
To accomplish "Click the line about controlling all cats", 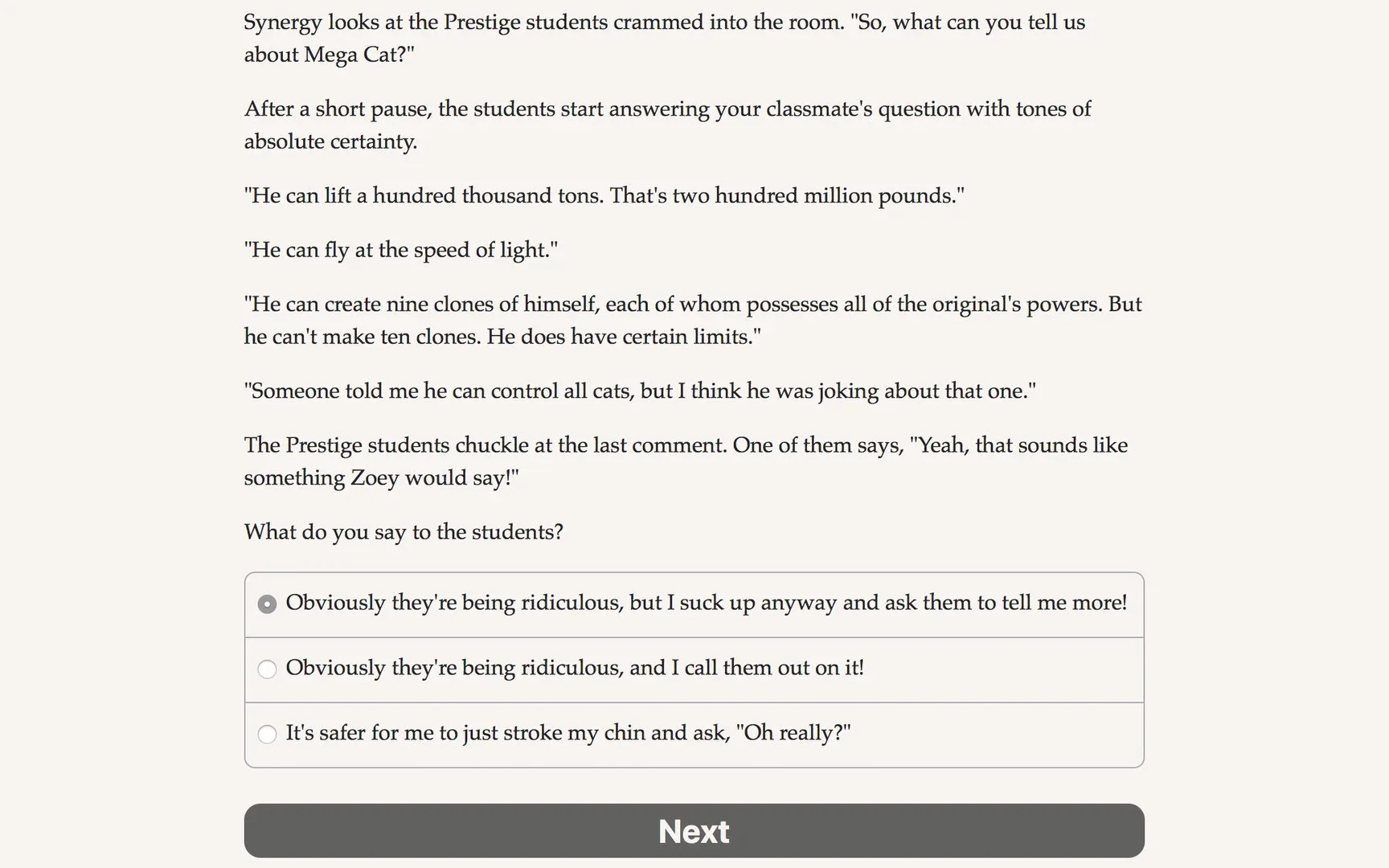I will tap(639, 391).
